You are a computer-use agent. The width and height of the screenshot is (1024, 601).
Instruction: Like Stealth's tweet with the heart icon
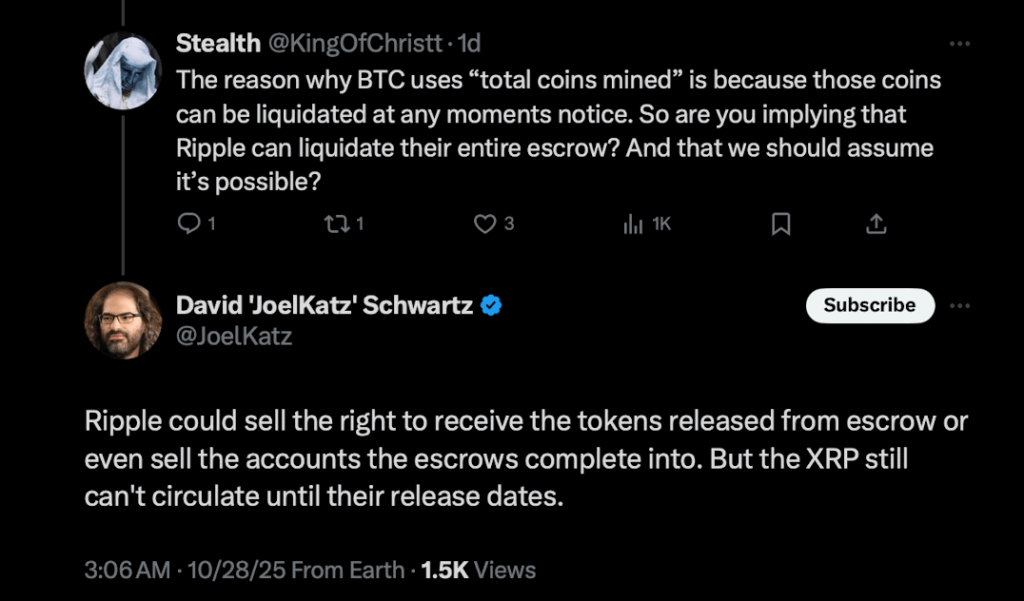[x=485, y=224]
